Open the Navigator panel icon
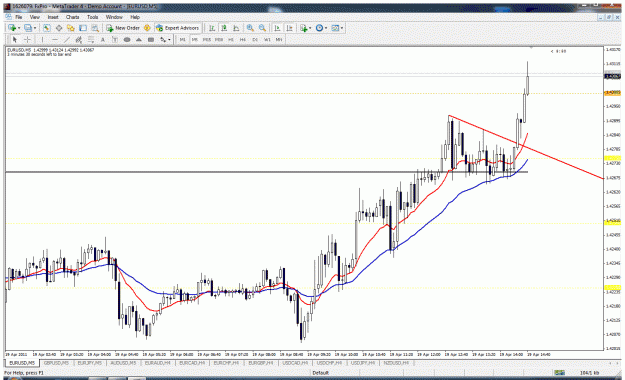 71,28
